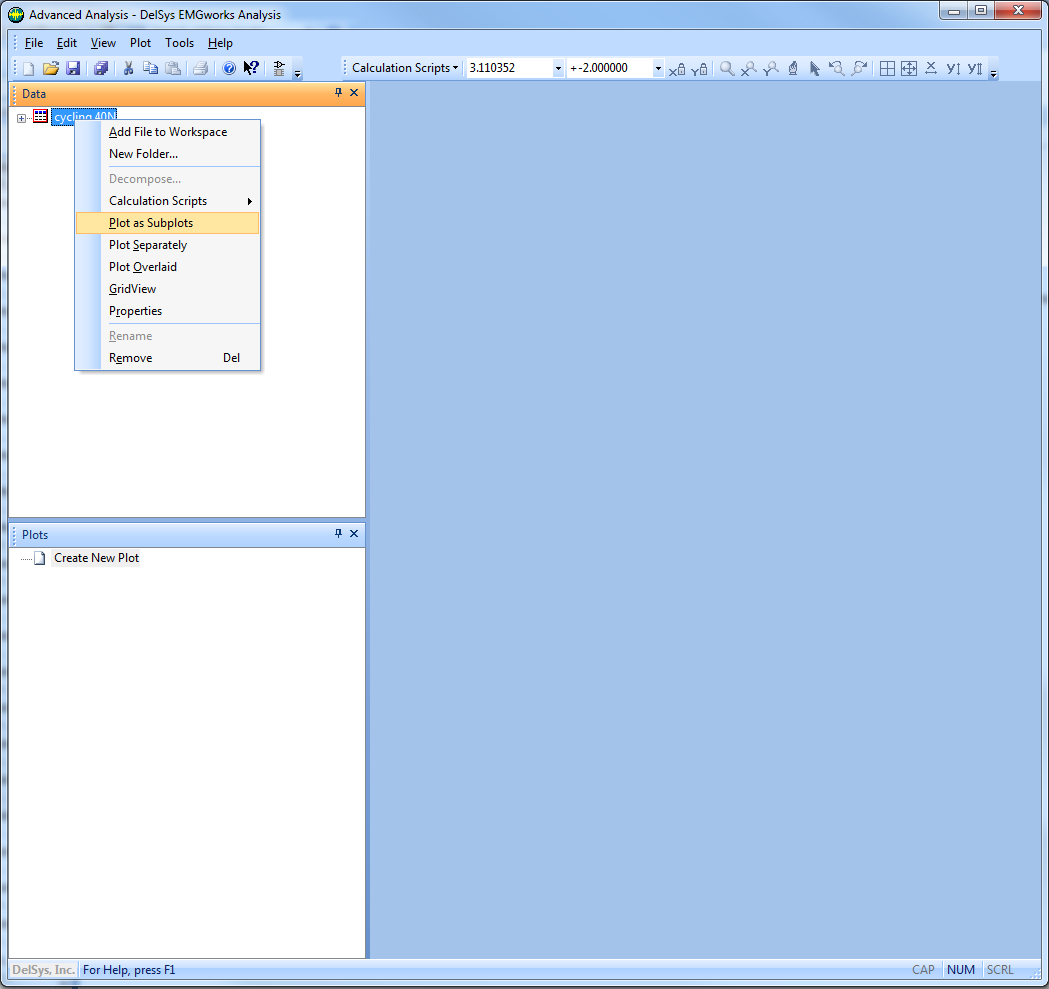The image size is (1049, 989).
Task: Click the Open file folder icon
Action: click(x=50, y=69)
